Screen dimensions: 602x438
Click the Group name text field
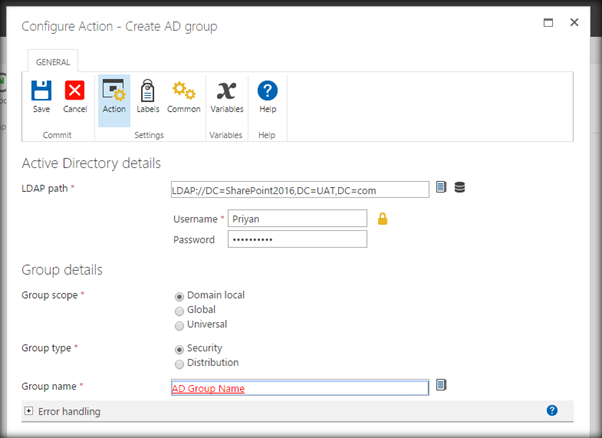tap(300, 388)
